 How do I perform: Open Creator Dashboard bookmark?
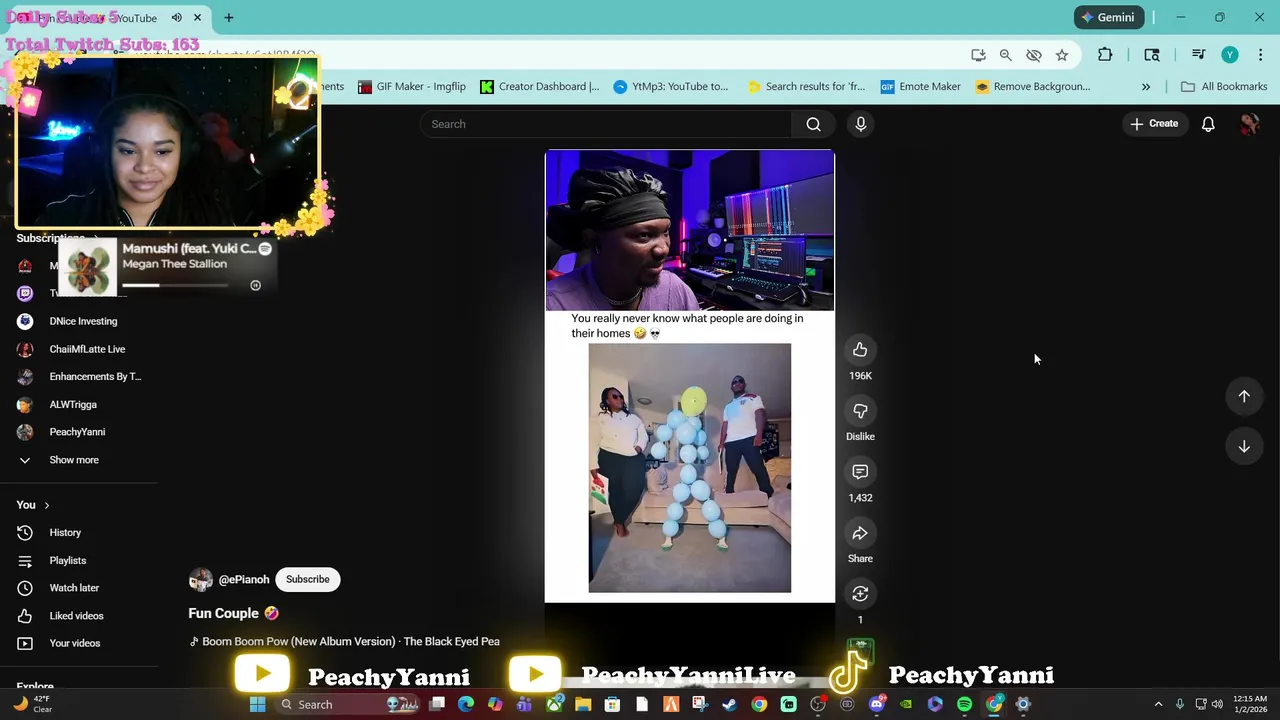(540, 87)
